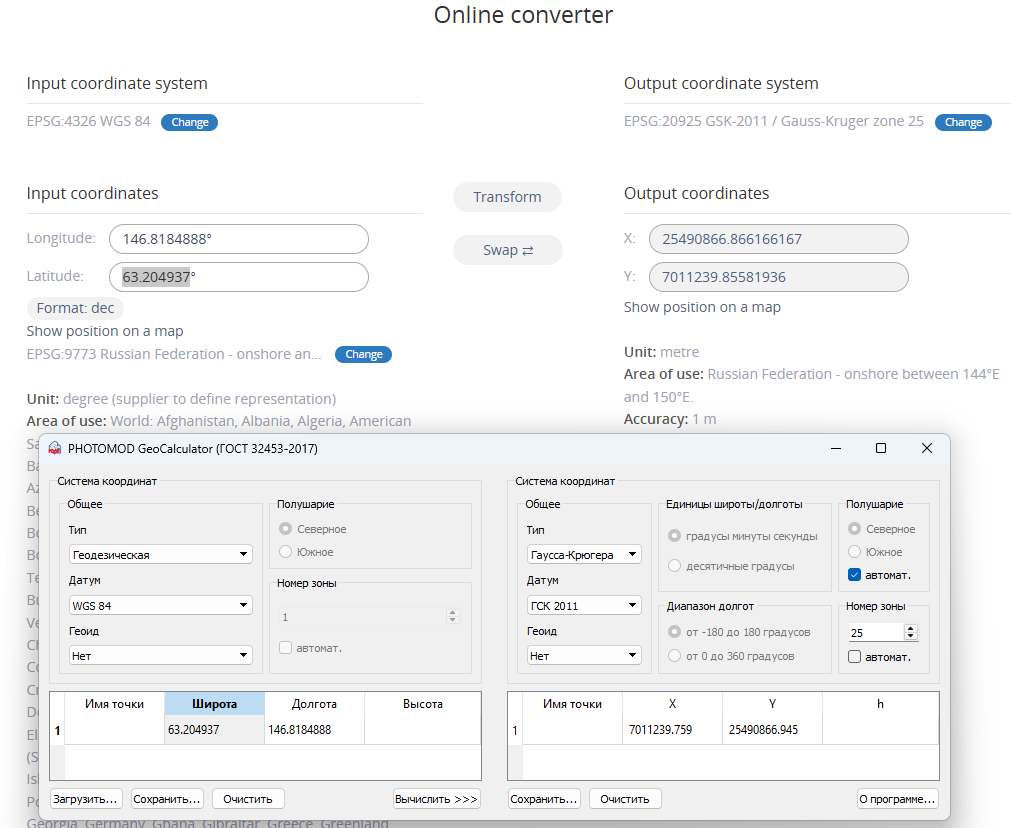Open Show position on a map under output

point(702,307)
